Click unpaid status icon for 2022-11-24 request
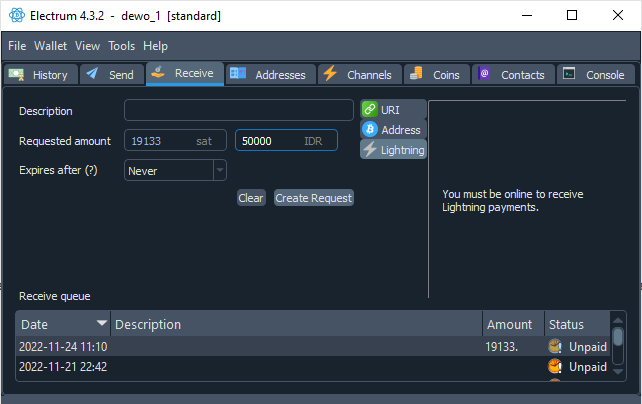 coord(555,346)
